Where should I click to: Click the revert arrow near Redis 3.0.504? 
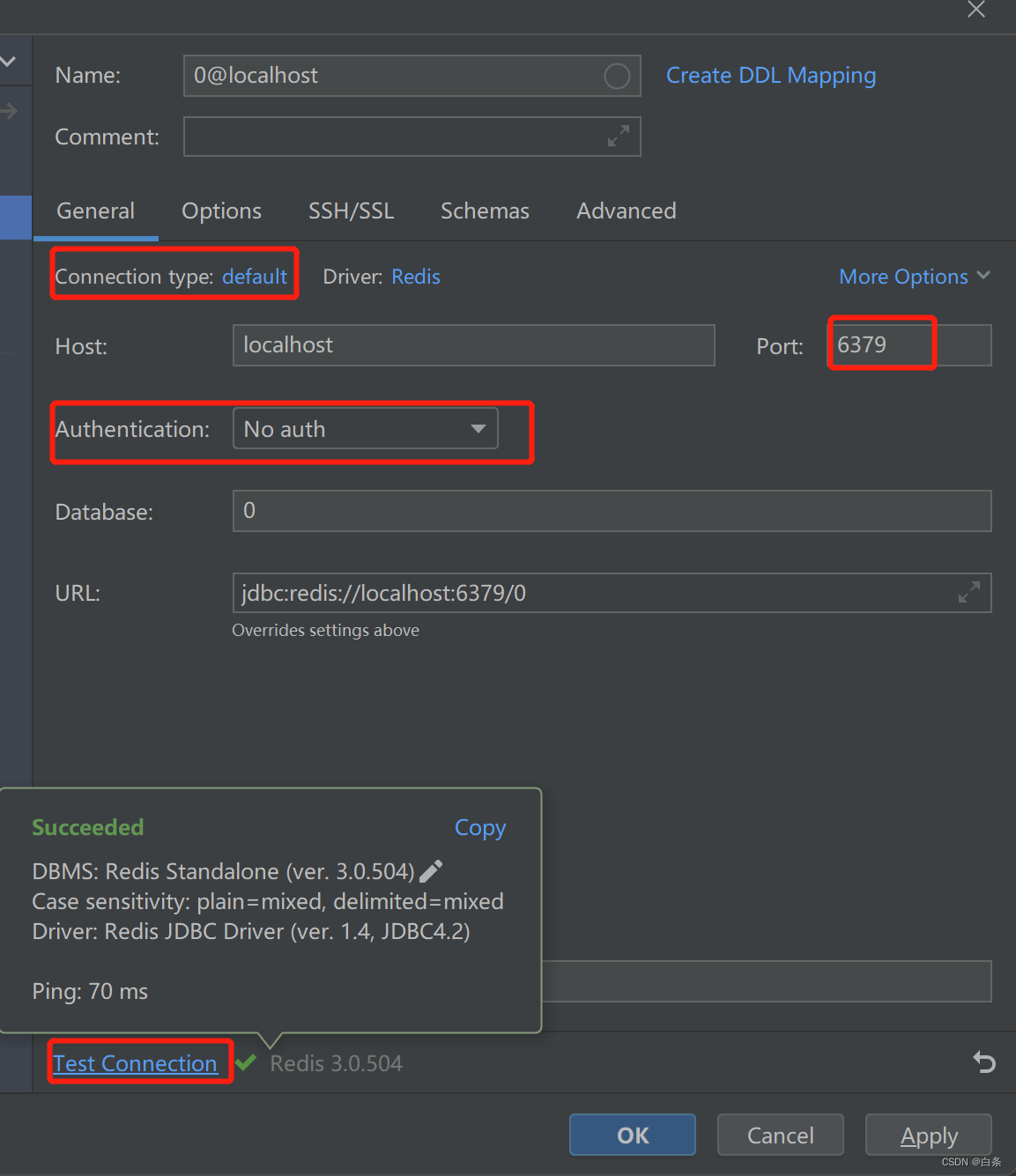pyautogui.click(x=984, y=1062)
